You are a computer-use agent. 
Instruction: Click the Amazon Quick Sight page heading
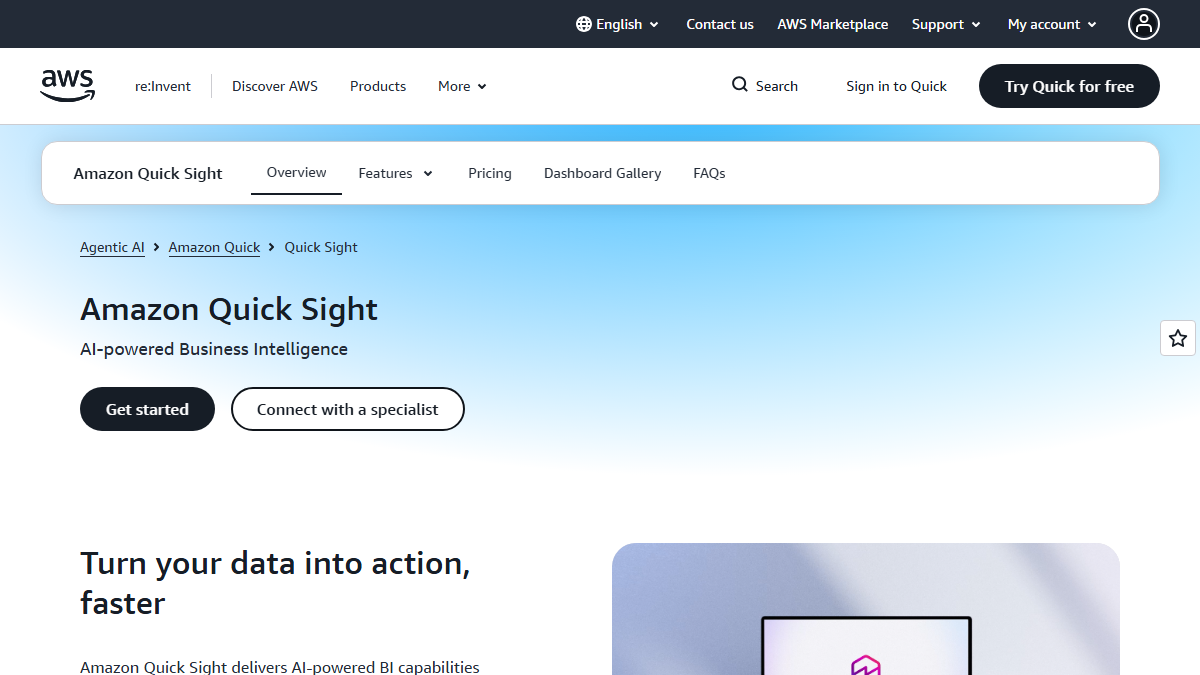point(229,309)
